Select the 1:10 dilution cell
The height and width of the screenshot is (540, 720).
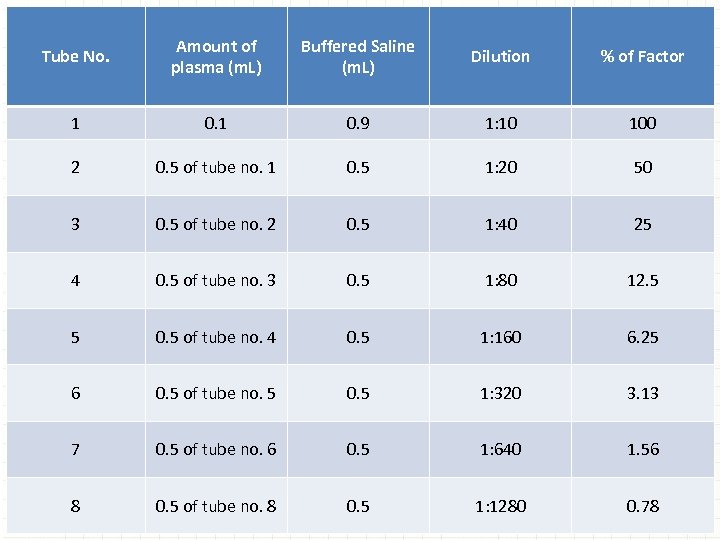[500, 123]
